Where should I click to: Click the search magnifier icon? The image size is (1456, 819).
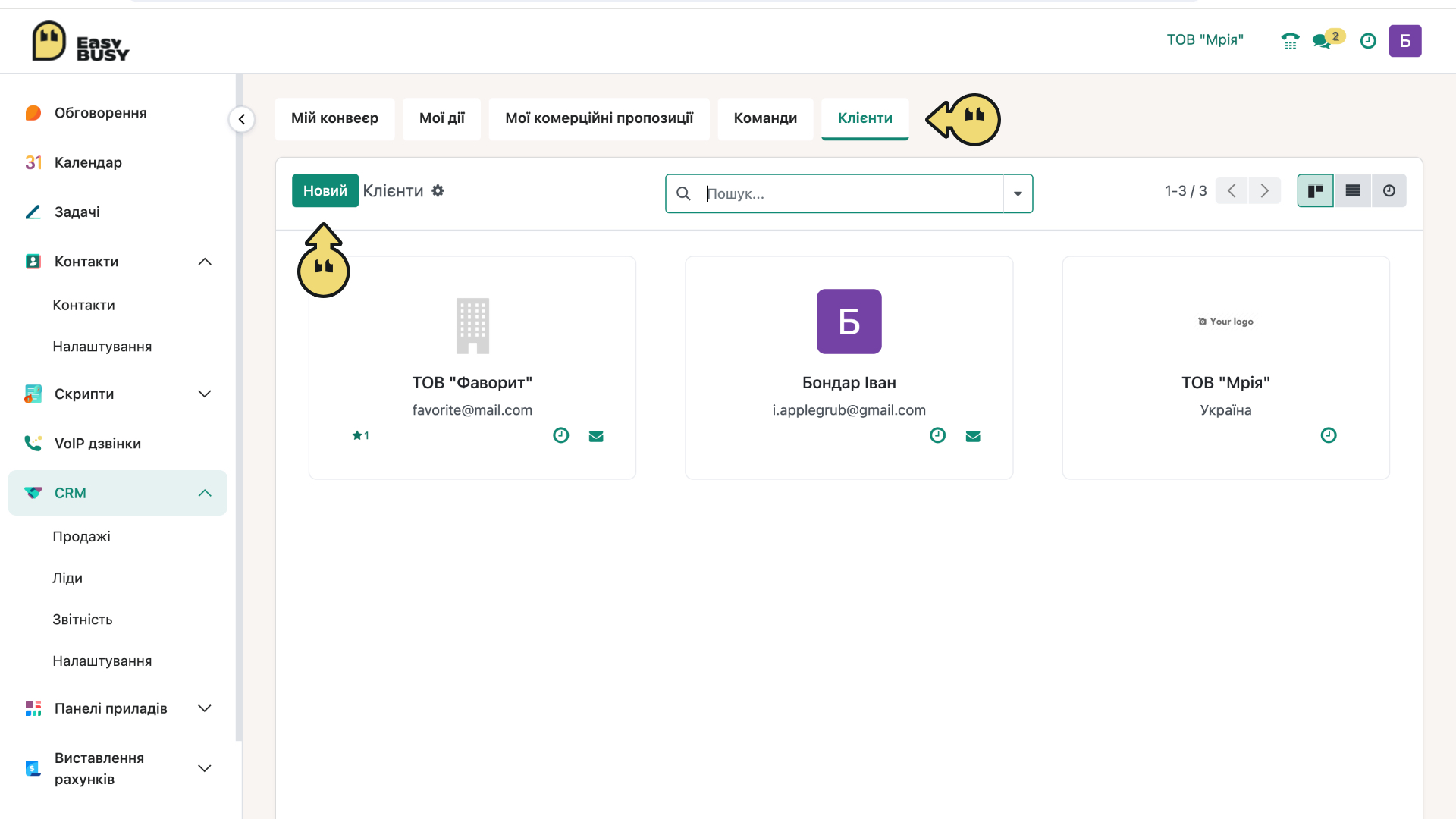coord(683,193)
